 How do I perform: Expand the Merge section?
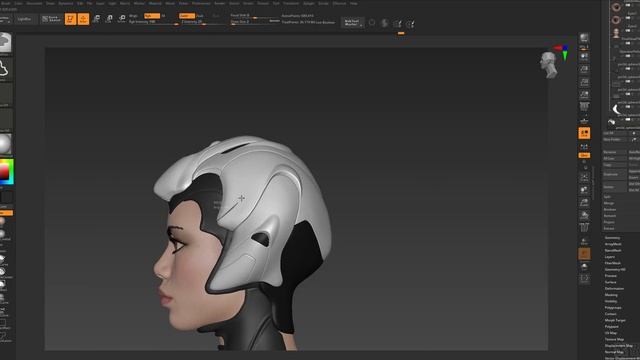pos(609,203)
